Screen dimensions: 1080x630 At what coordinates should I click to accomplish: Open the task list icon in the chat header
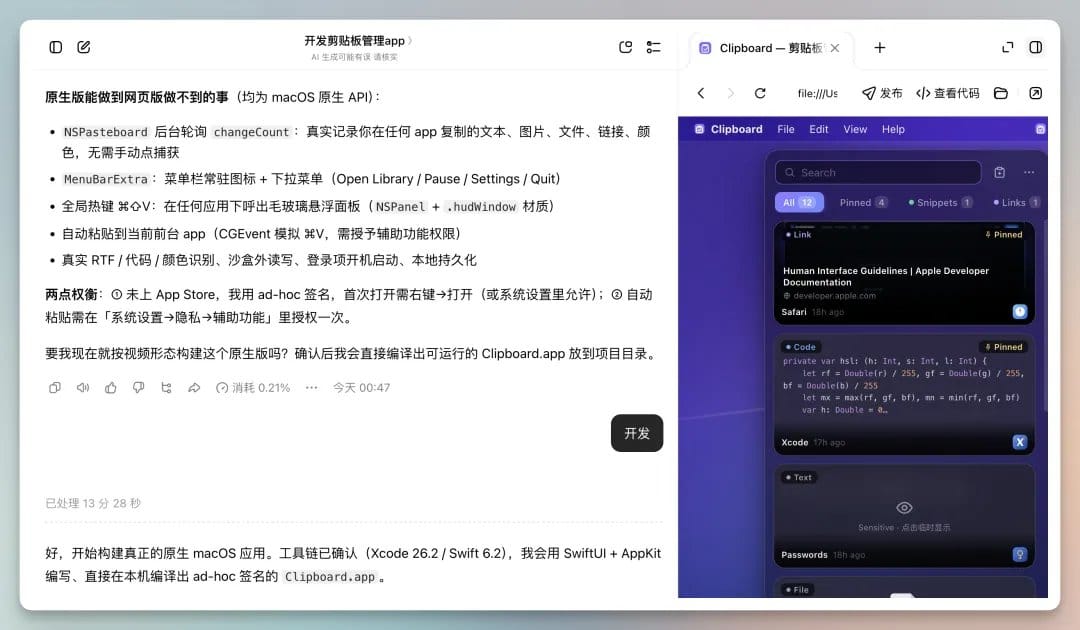pos(654,47)
